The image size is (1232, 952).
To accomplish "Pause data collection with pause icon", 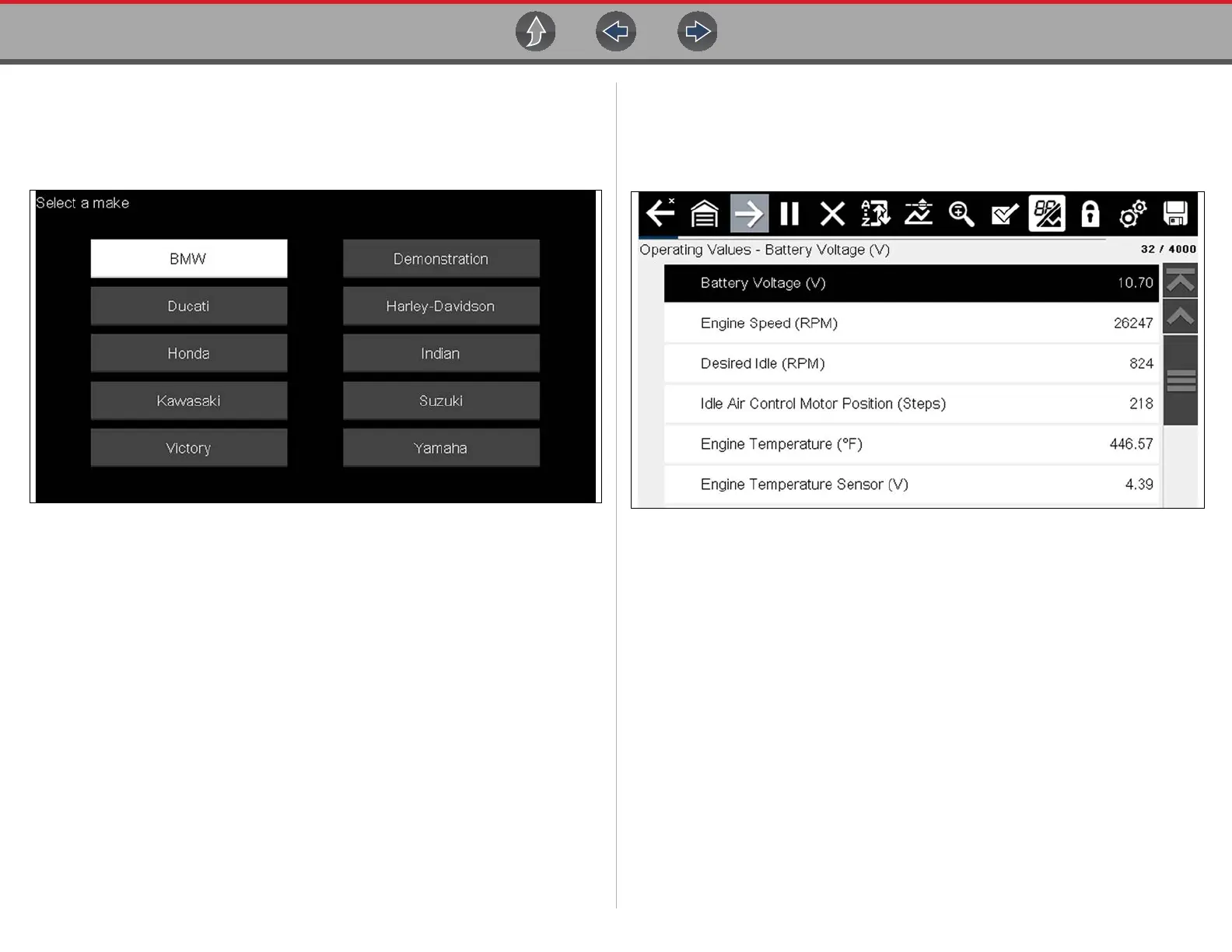I will pyautogui.click(x=789, y=213).
